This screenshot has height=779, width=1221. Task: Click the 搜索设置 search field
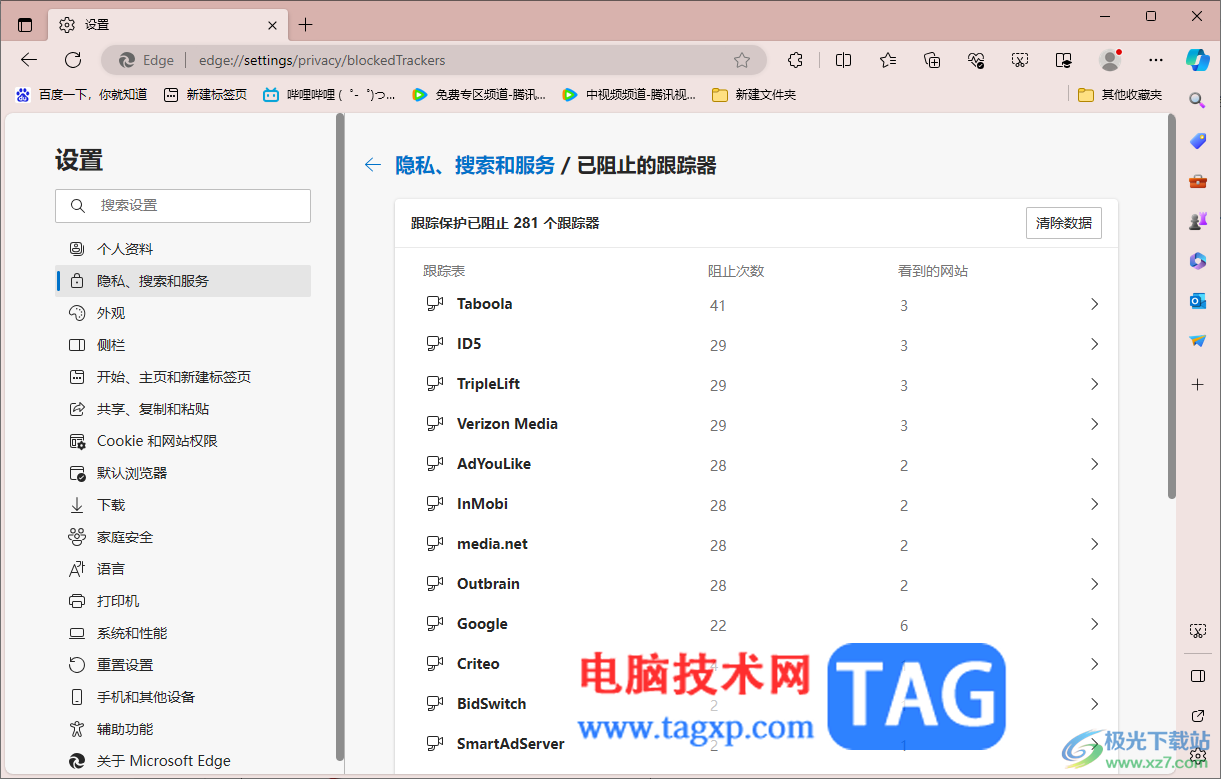(183, 205)
